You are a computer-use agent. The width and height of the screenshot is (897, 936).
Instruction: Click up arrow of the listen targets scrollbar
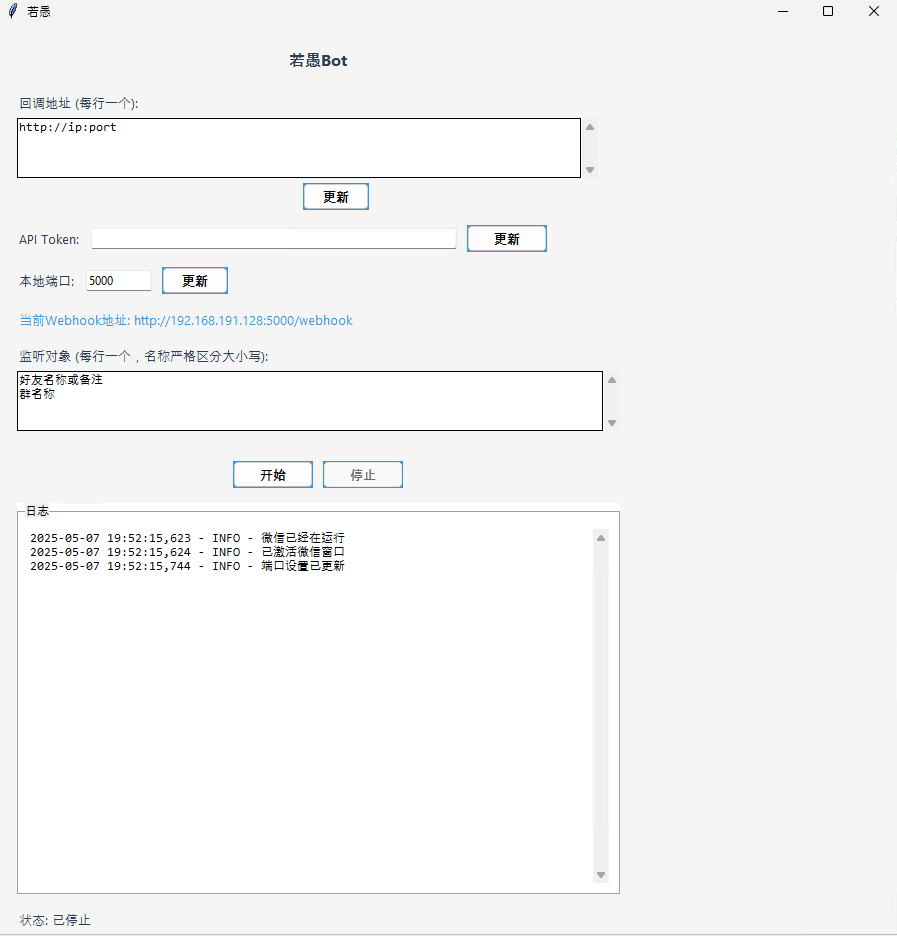point(612,380)
